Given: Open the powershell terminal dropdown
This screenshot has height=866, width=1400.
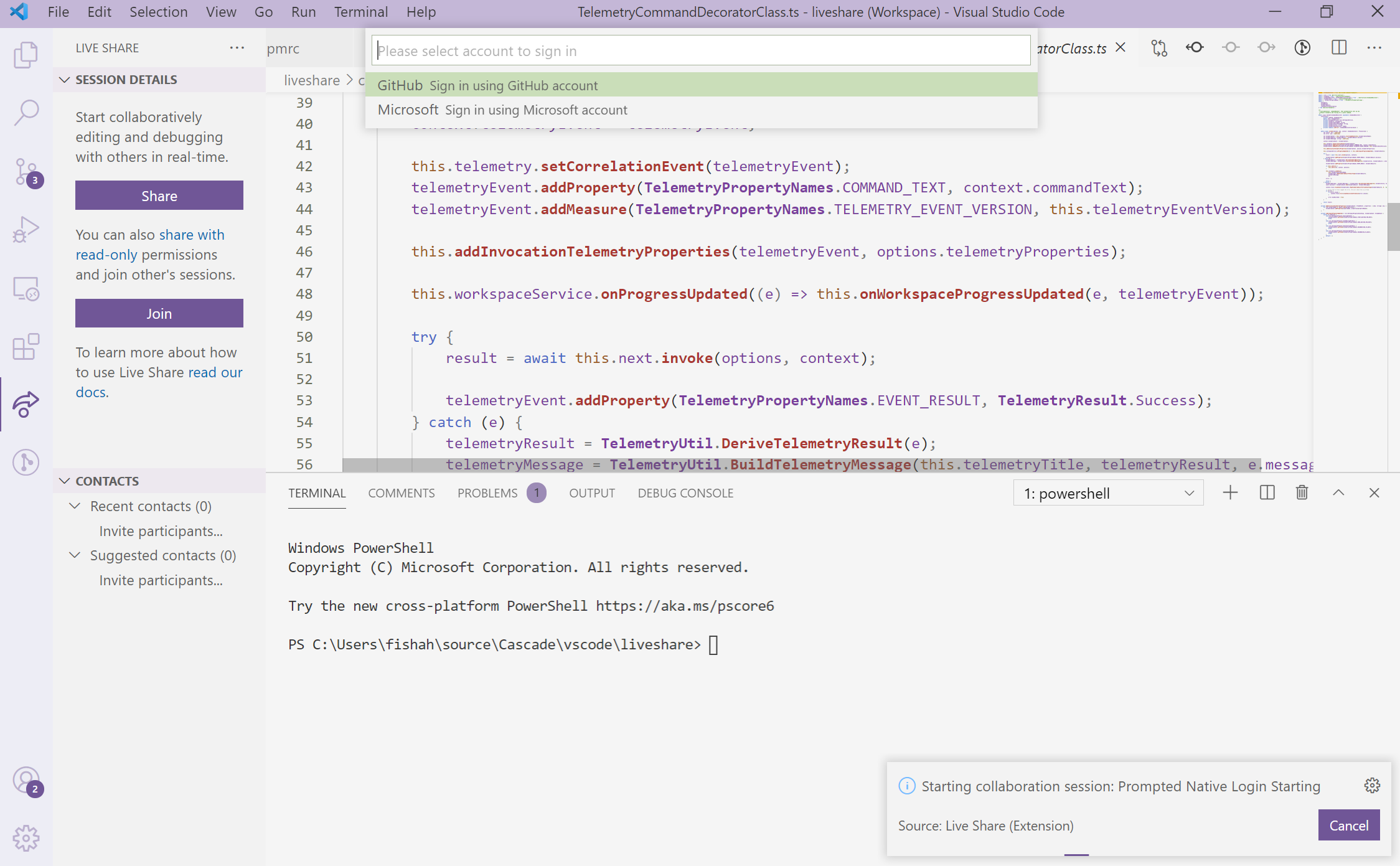Looking at the screenshot, I should click(x=1107, y=492).
